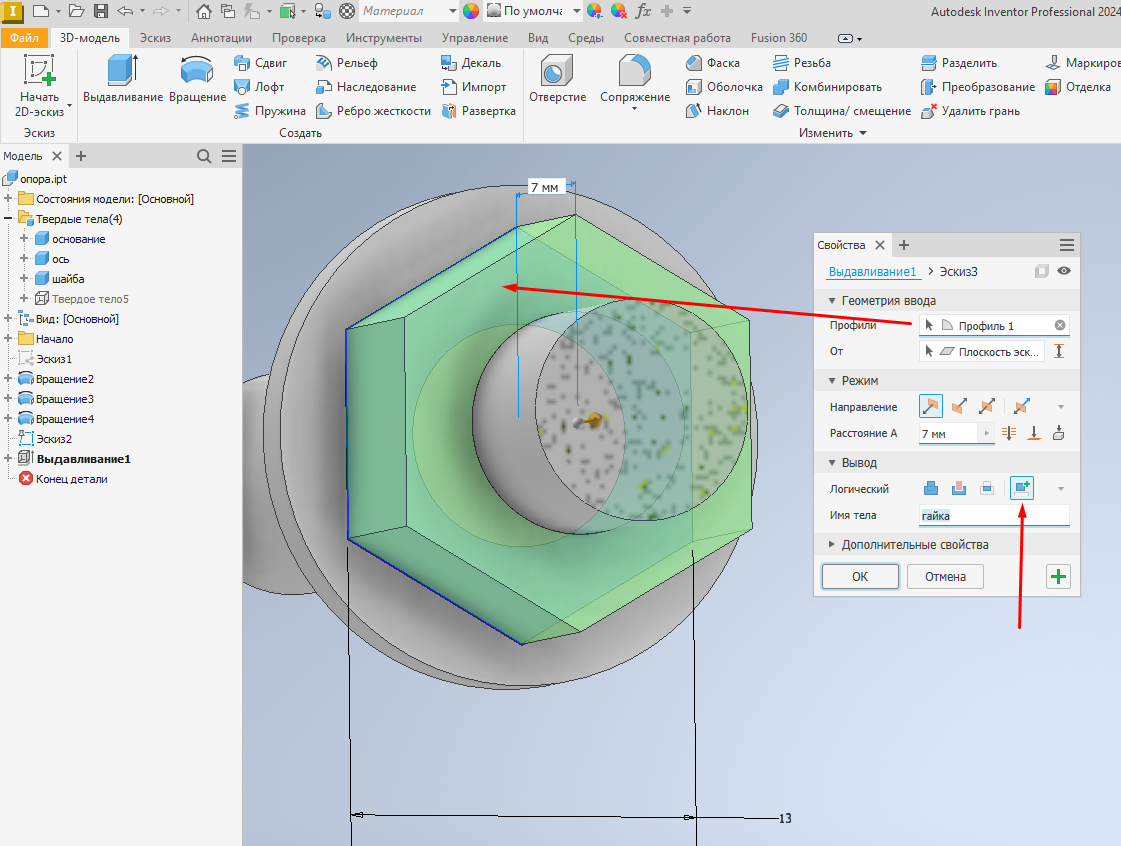The height and width of the screenshot is (846, 1121).
Task: Select the Вращение (Revolve) tool
Action: click(x=197, y=79)
